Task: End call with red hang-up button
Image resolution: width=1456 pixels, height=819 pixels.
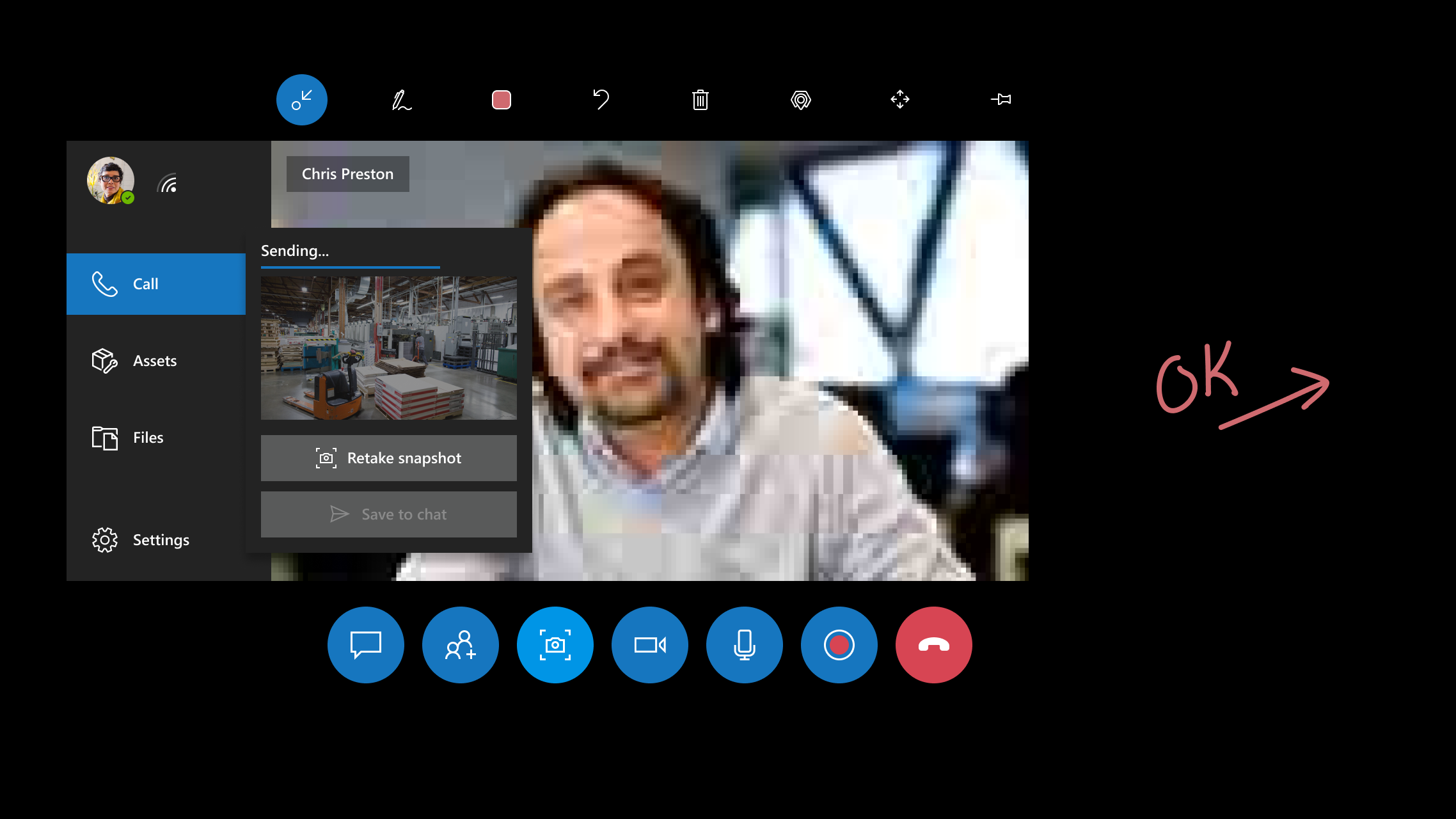Action: click(x=933, y=644)
